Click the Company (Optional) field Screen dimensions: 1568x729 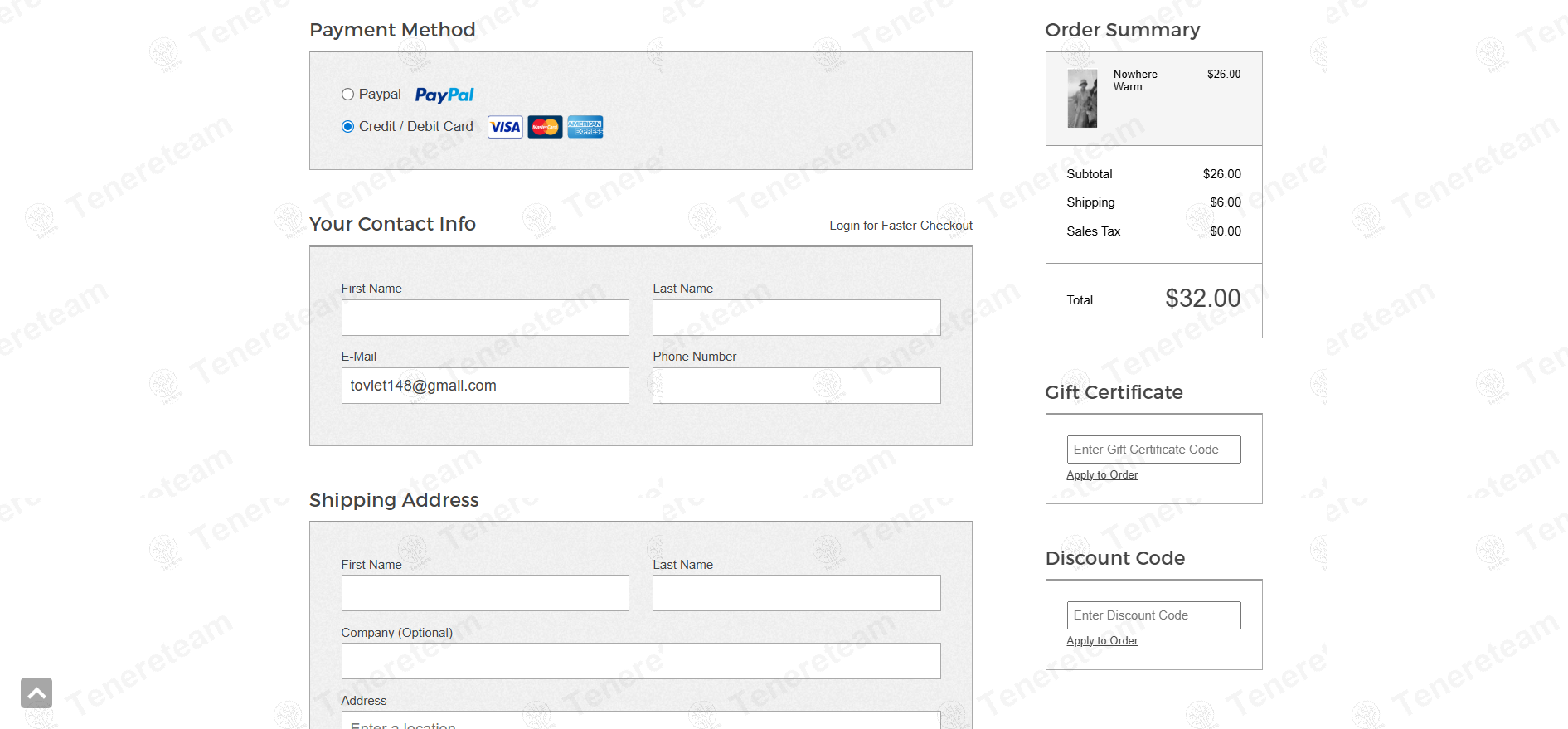pyautogui.click(x=641, y=661)
